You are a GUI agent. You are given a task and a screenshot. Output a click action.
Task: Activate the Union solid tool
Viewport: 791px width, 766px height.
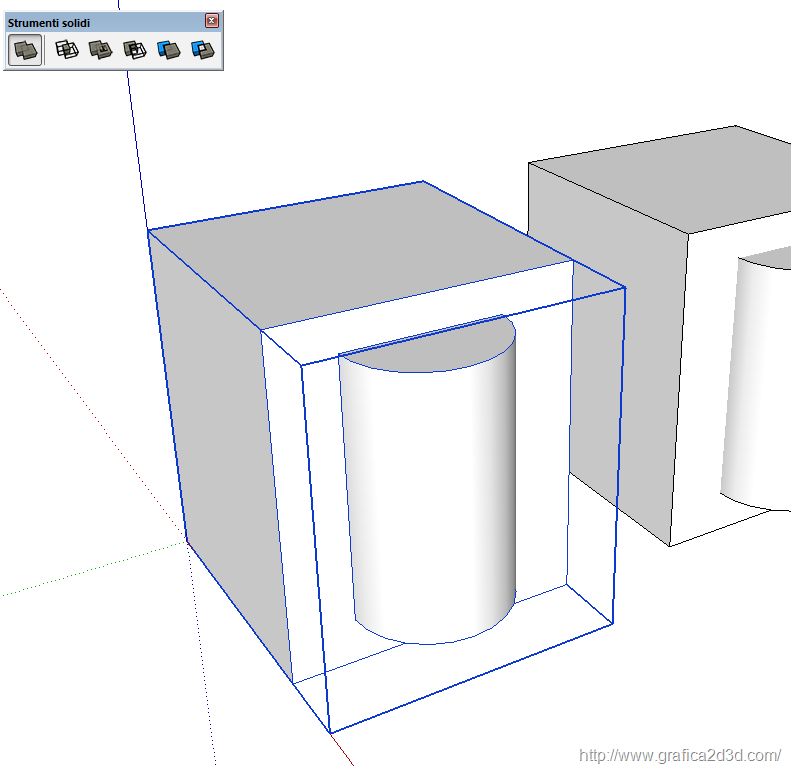coord(100,50)
